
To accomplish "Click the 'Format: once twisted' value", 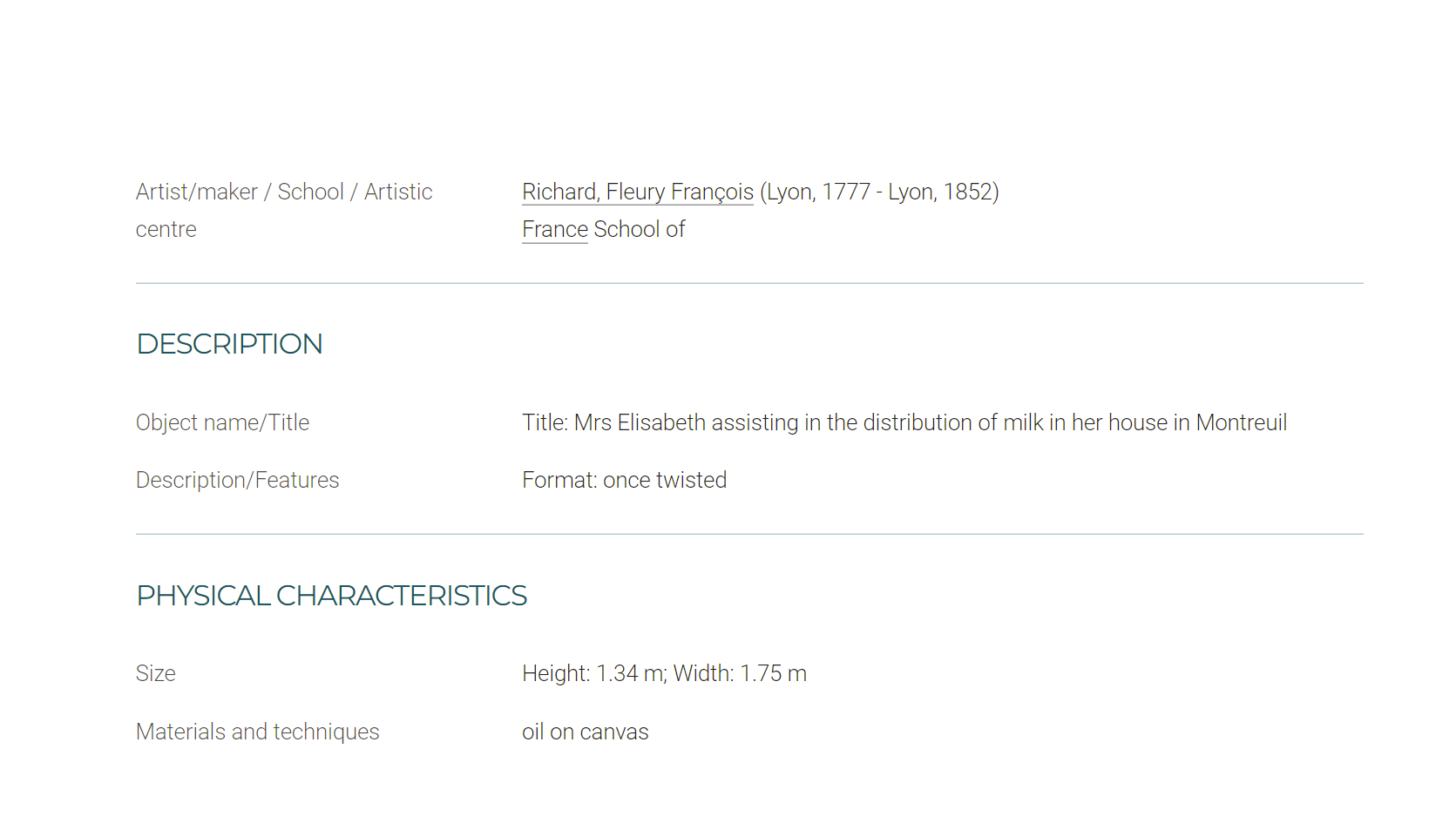I will [625, 480].
